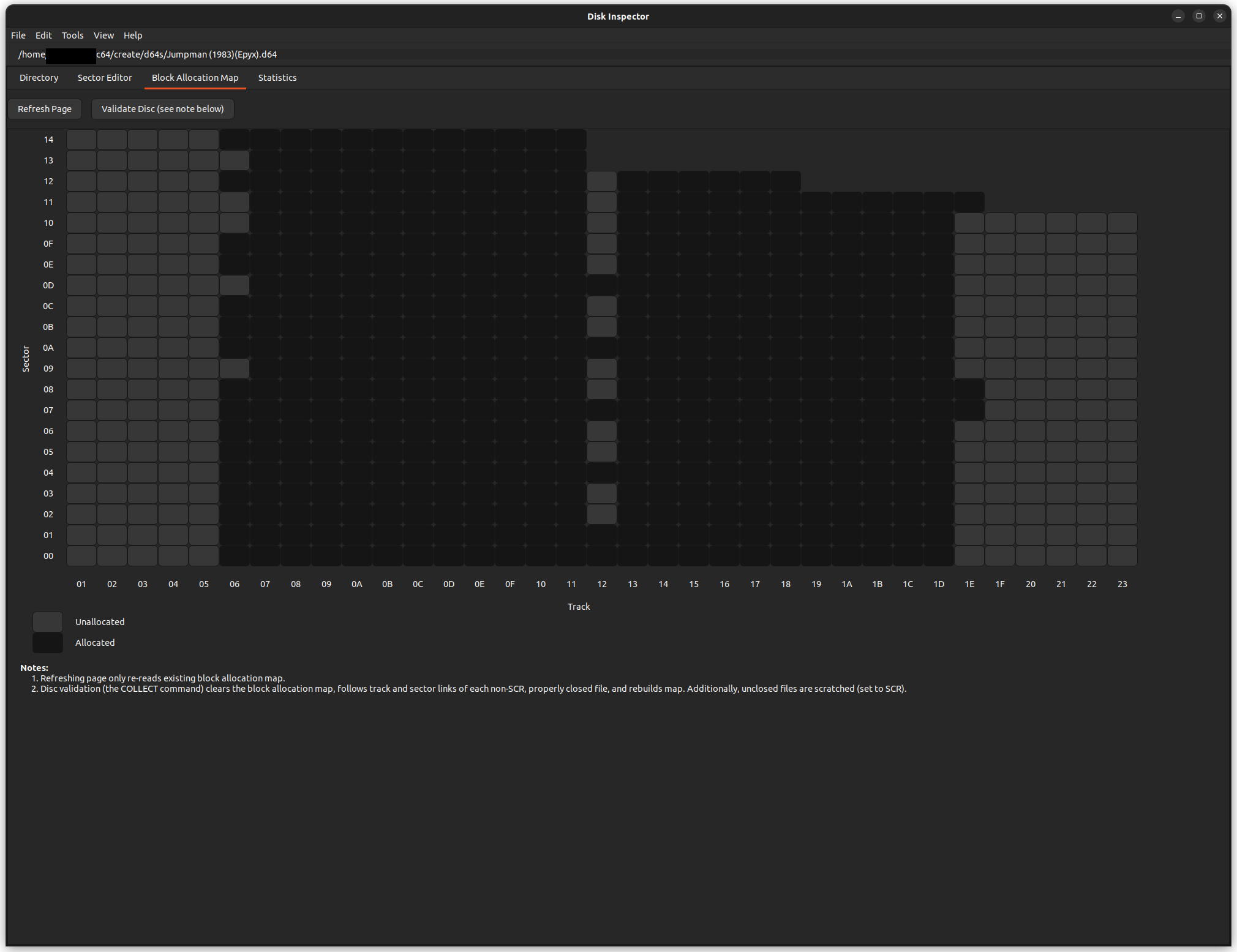
Task: Click block at track 1E sector 08
Action: [x=969, y=389]
